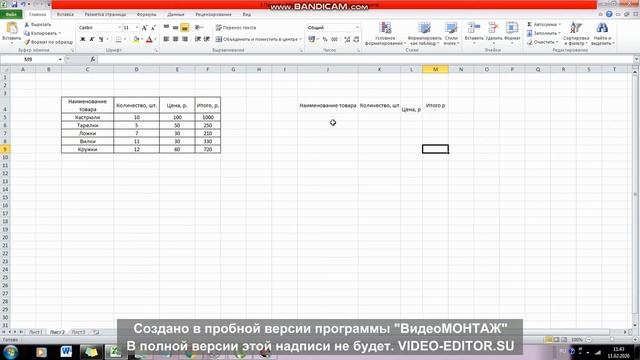This screenshot has height=360, width=640.
Task: Center cell text horizontally
Action: click(x=176, y=39)
